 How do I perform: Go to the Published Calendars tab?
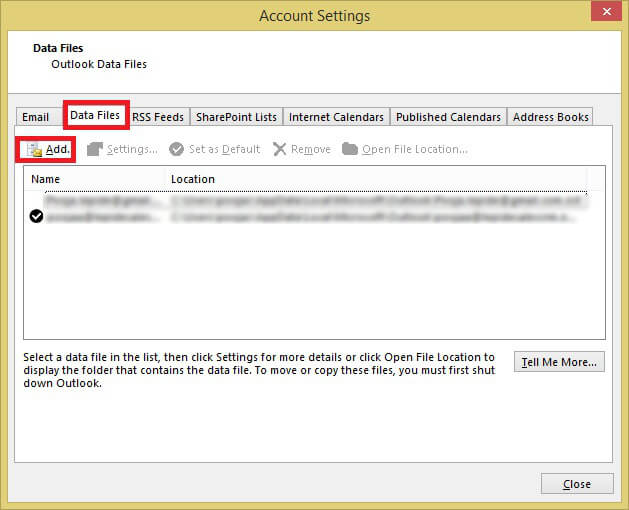coord(448,117)
